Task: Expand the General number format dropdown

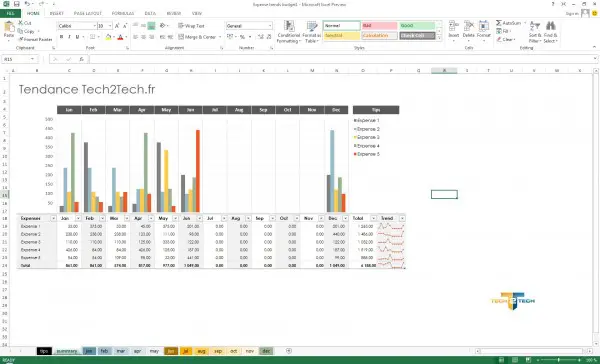Action: 249,26
